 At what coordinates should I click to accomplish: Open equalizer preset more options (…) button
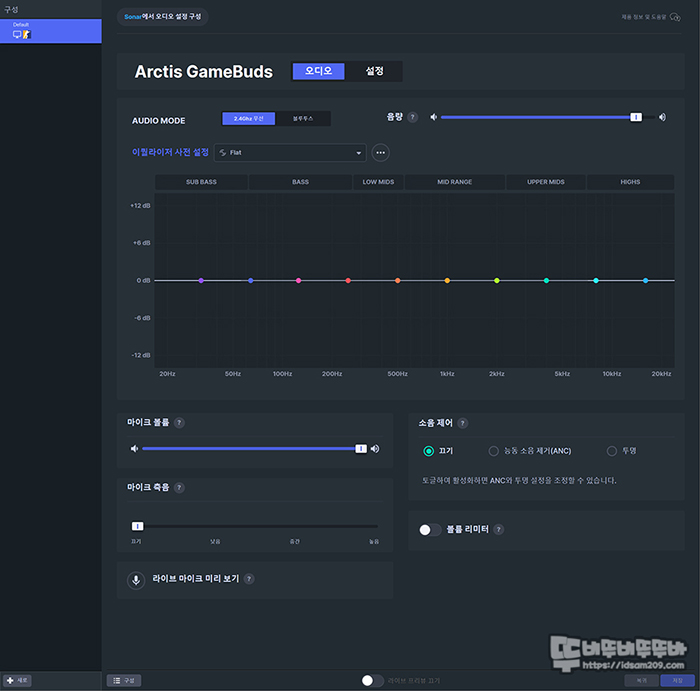pos(380,153)
